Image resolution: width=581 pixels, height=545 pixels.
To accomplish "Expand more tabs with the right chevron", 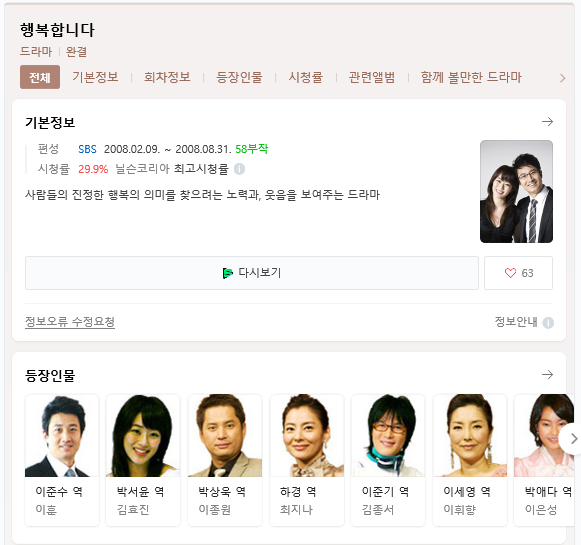I will click(562, 78).
